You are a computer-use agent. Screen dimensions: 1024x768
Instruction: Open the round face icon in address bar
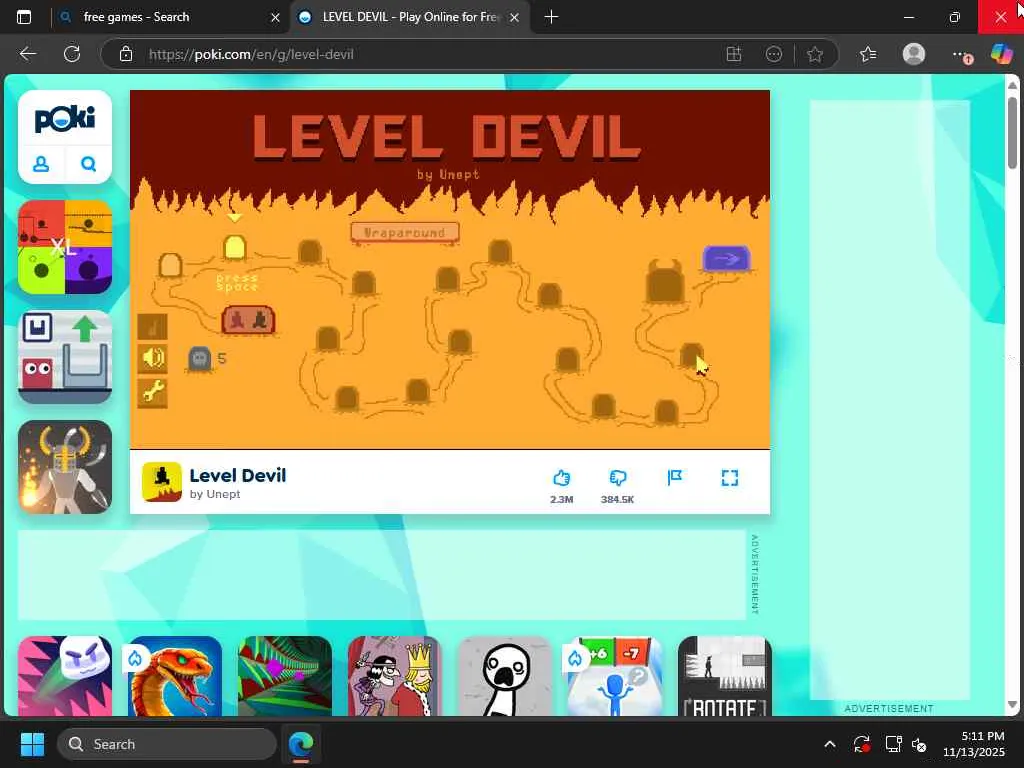click(x=774, y=54)
